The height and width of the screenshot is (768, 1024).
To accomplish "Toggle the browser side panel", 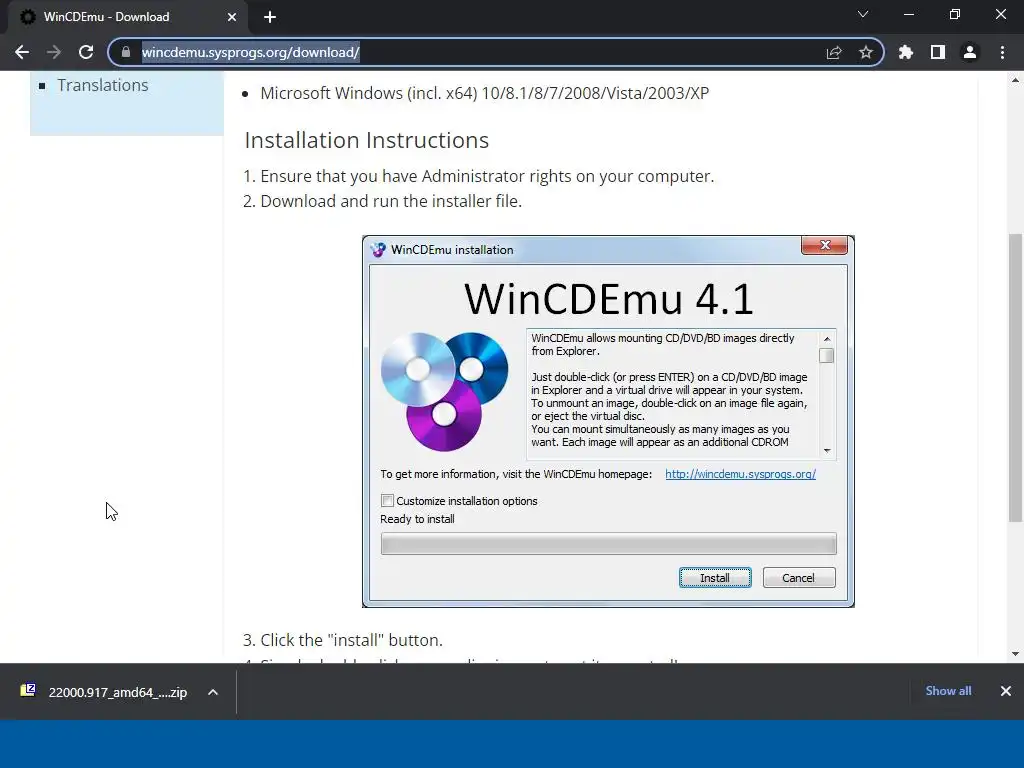I will coord(938,52).
